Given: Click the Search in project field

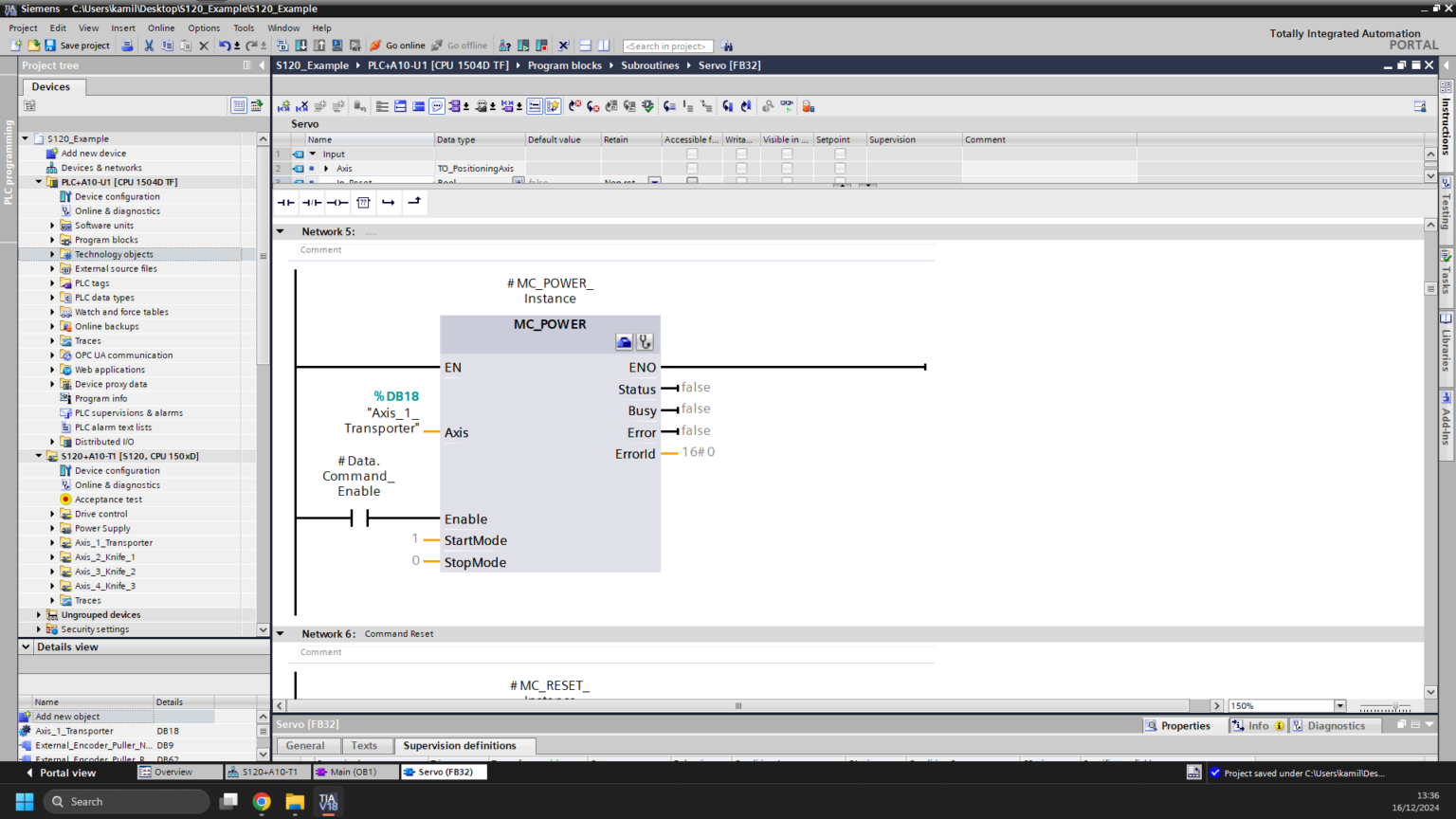Looking at the screenshot, I should point(667,45).
